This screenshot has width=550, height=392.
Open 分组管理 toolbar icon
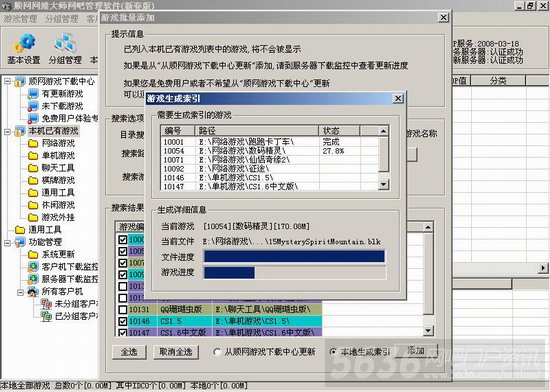(x=65, y=48)
